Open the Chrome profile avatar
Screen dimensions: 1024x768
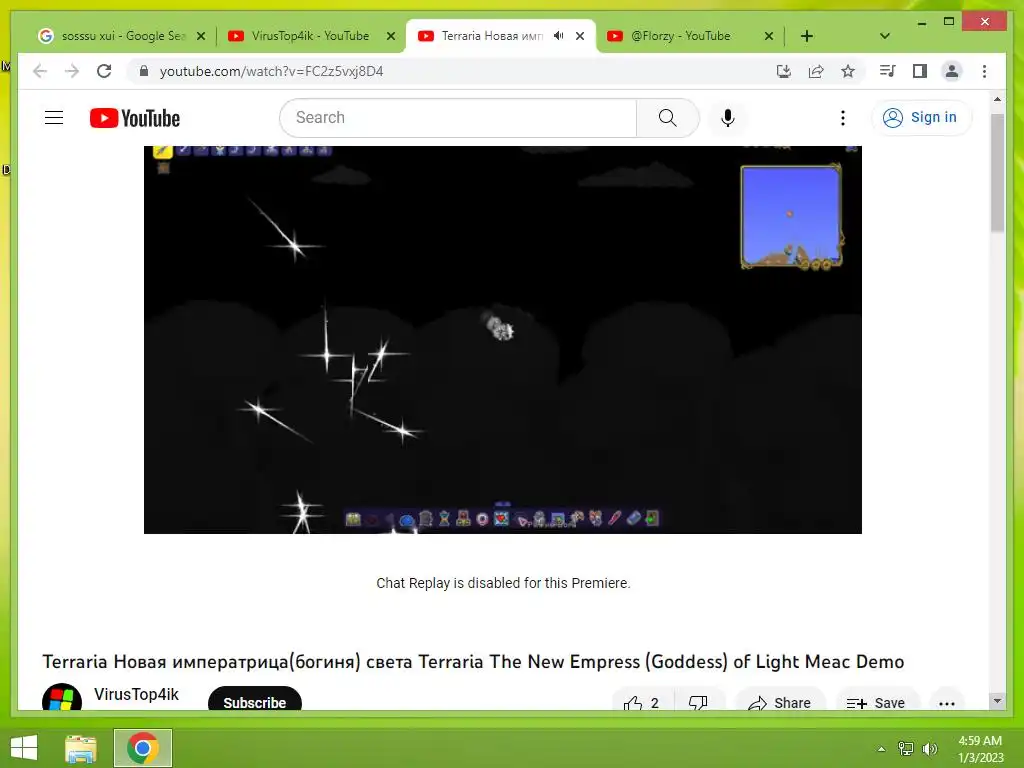pos(952,71)
